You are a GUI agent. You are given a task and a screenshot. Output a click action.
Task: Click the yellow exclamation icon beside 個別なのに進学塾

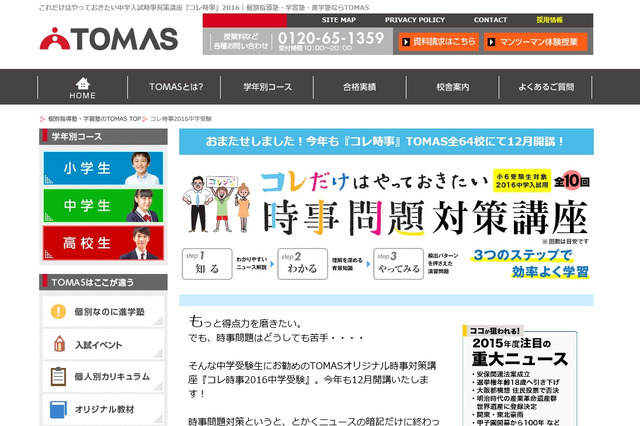[x=58, y=311]
